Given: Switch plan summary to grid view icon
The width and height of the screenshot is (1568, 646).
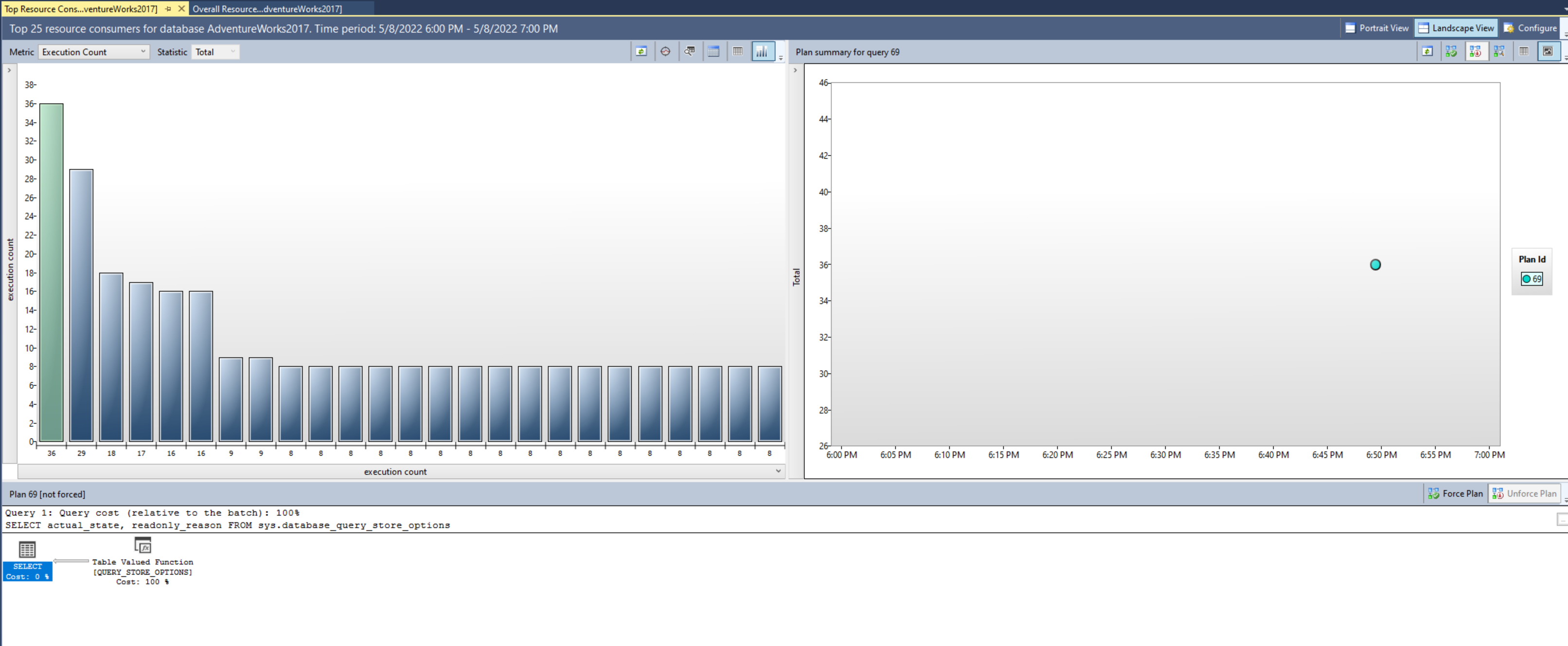Looking at the screenshot, I should click(1525, 52).
